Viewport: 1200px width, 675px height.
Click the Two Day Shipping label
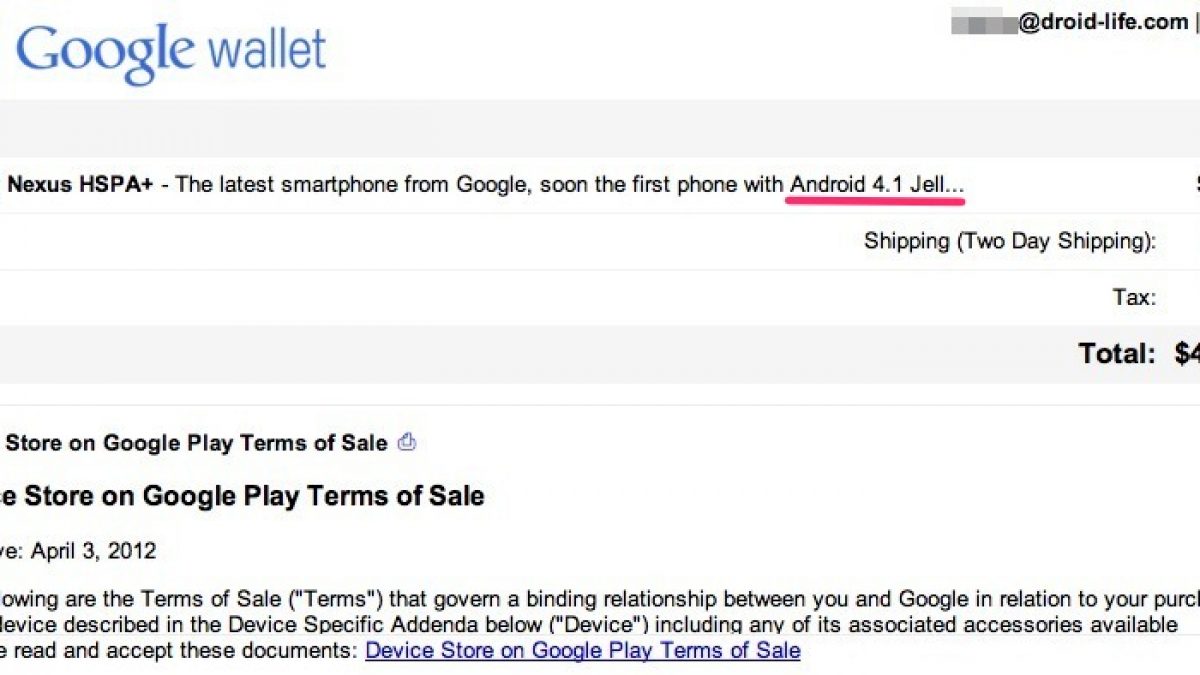point(1010,241)
